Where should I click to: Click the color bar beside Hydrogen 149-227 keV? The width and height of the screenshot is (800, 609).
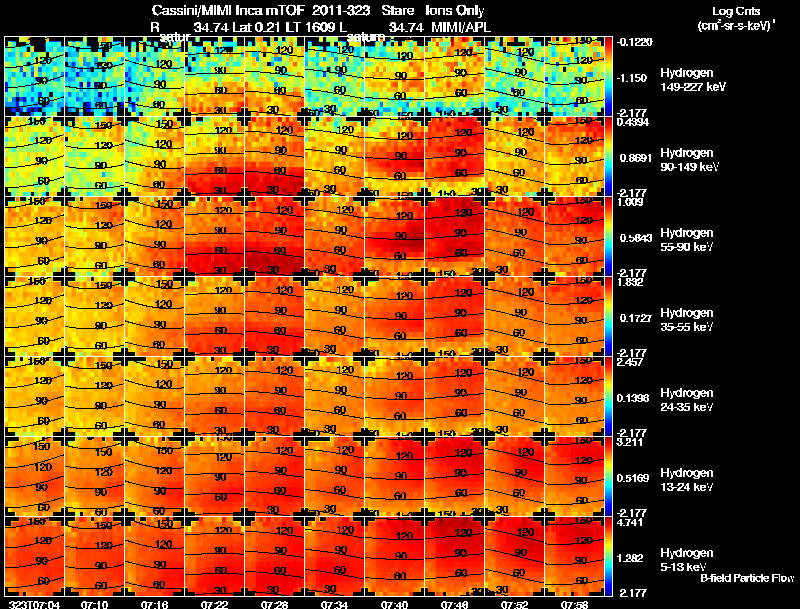pyautogui.click(x=608, y=77)
